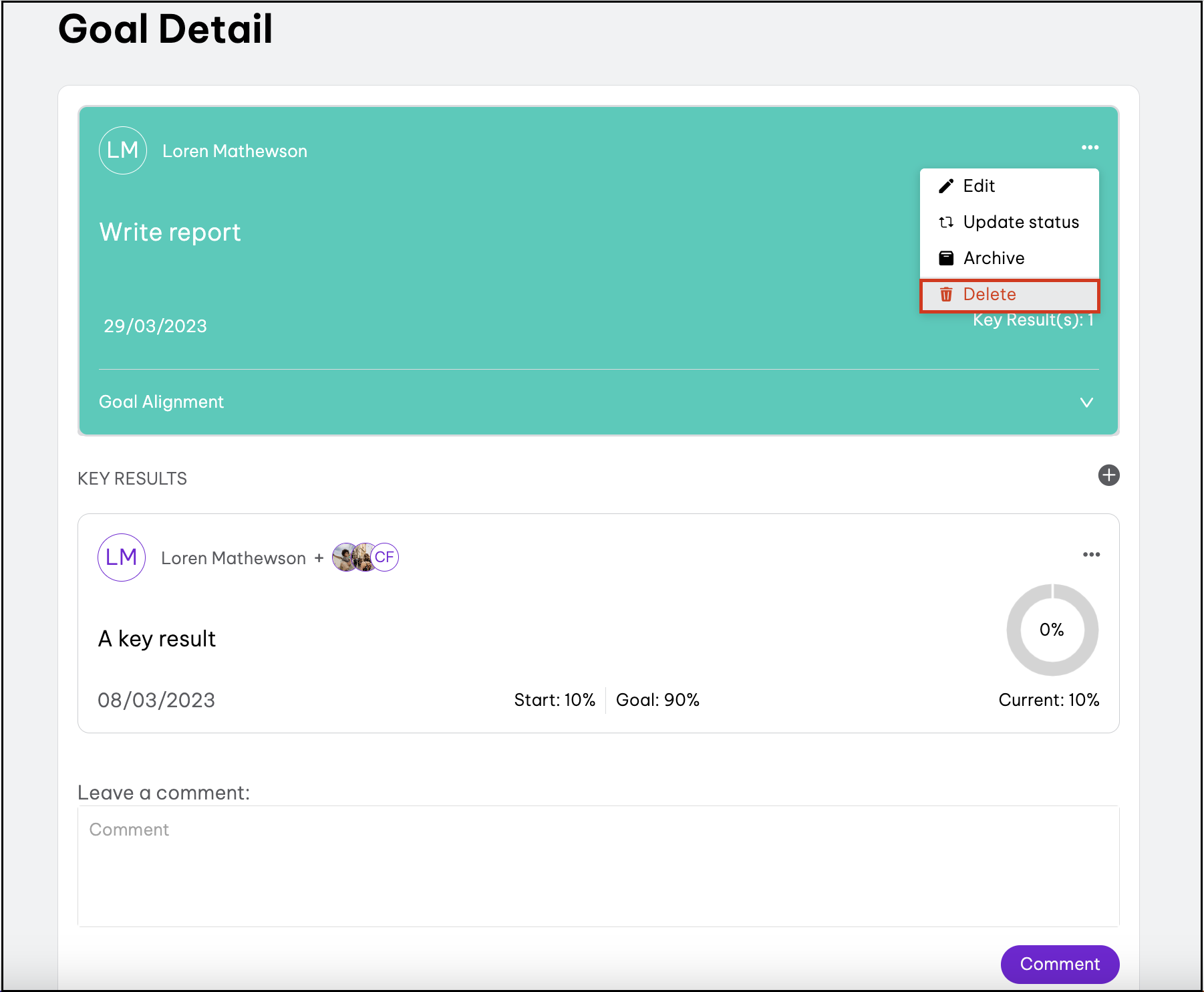Click the LM avatar in the goal header
This screenshot has height=992, width=1204.
tap(123, 150)
